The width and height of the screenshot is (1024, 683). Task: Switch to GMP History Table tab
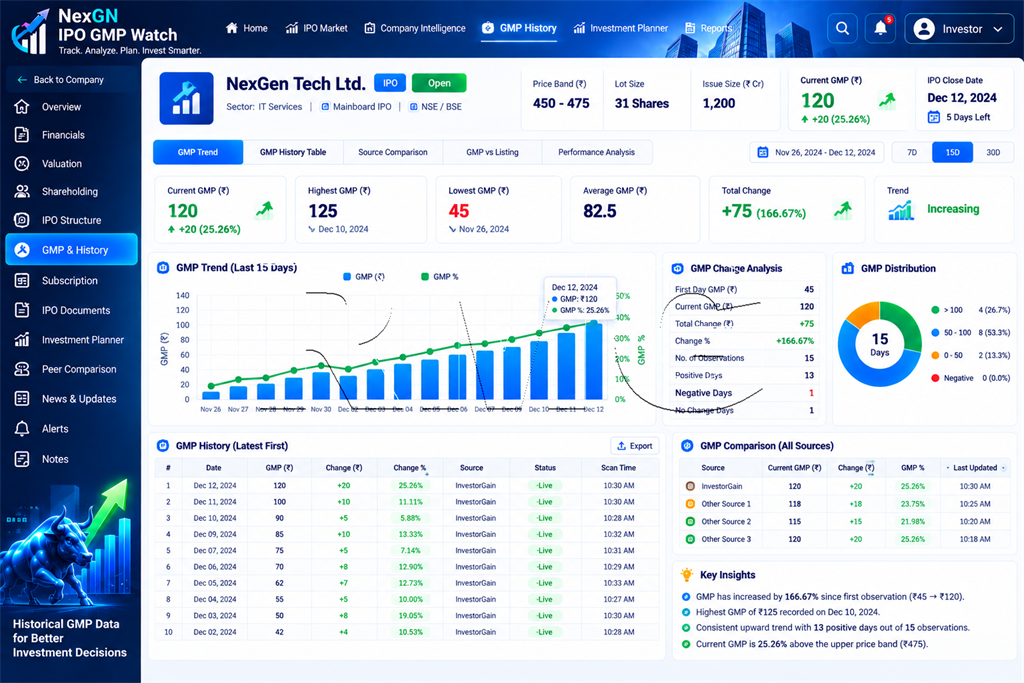(293, 152)
